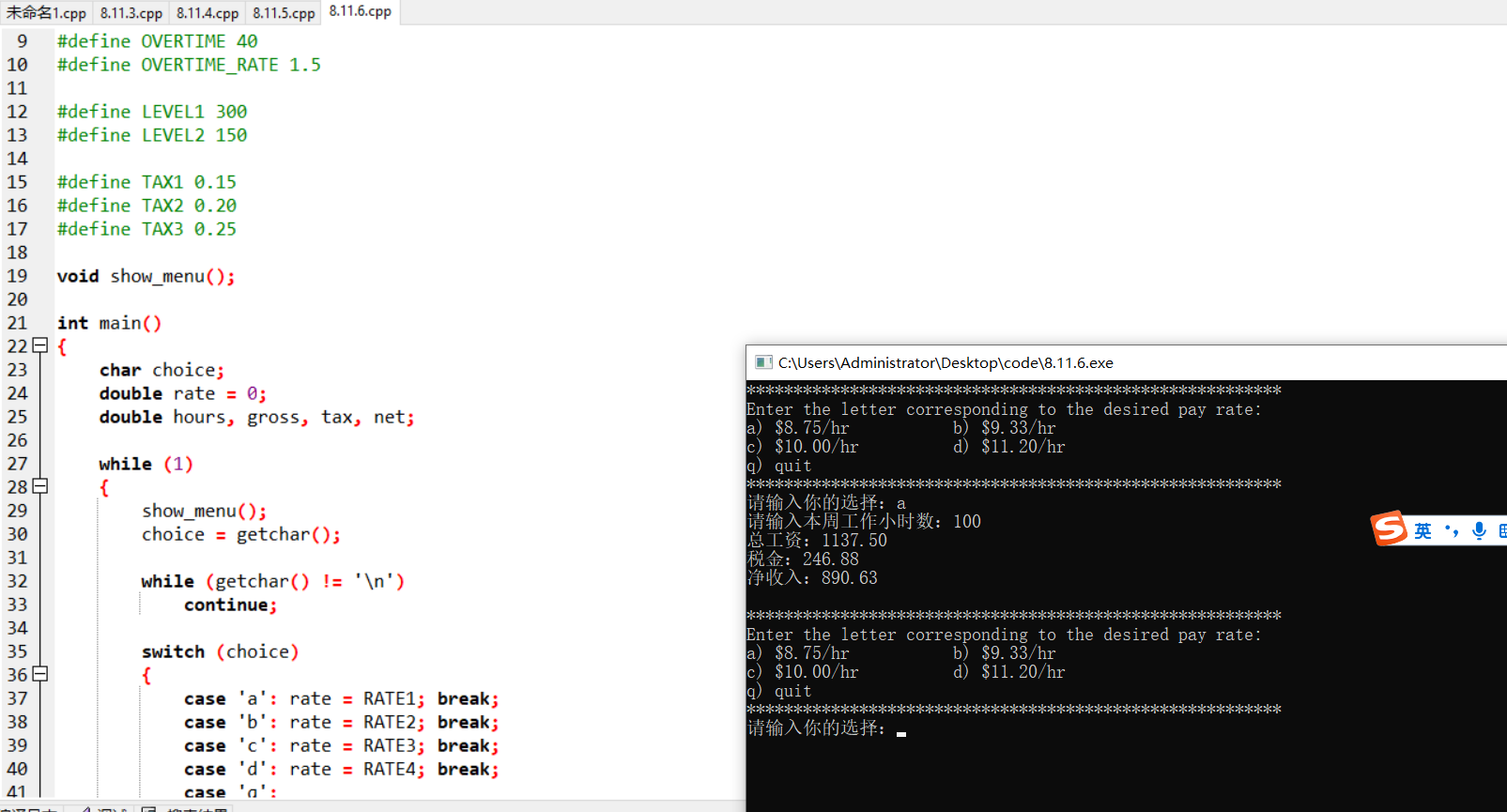1507x812 pixels.
Task: Click the Sogou voice input microphone icon
Action: (x=1480, y=530)
